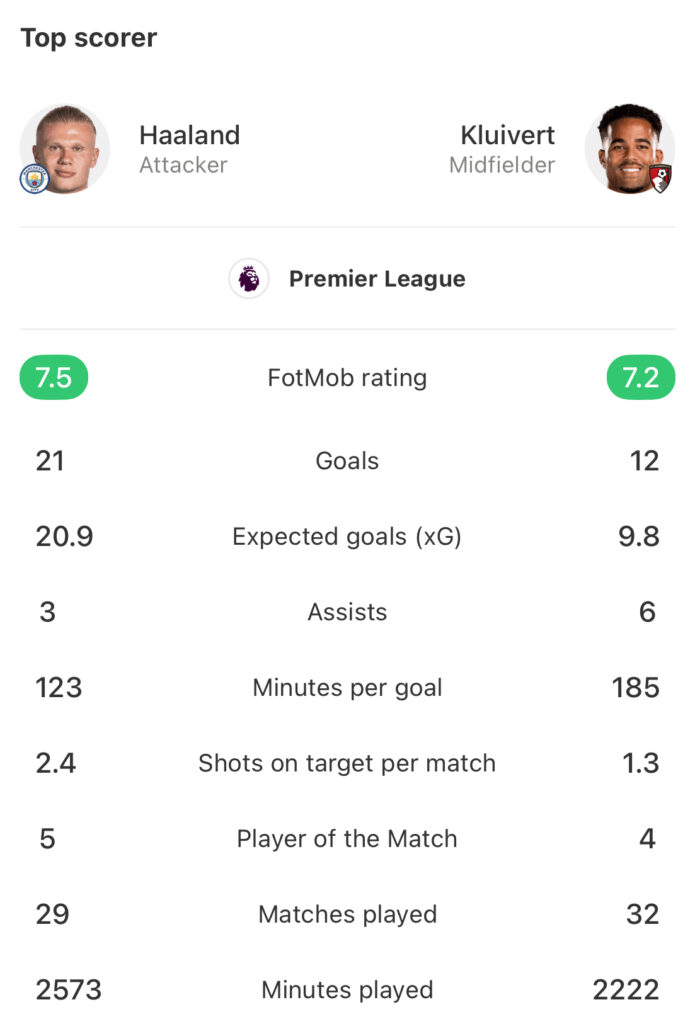The image size is (695, 1024).
Task: Select the Assists stat label
Action: (x=348, y=613)
